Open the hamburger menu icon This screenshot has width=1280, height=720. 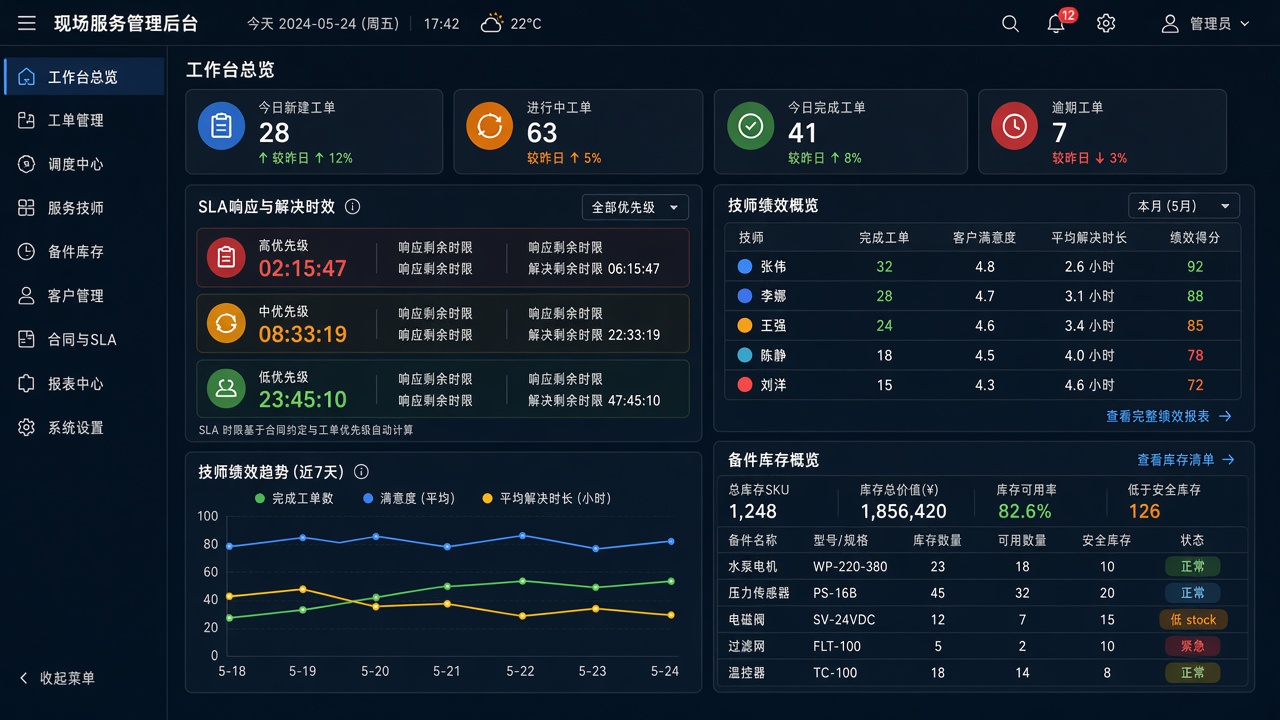27,23
